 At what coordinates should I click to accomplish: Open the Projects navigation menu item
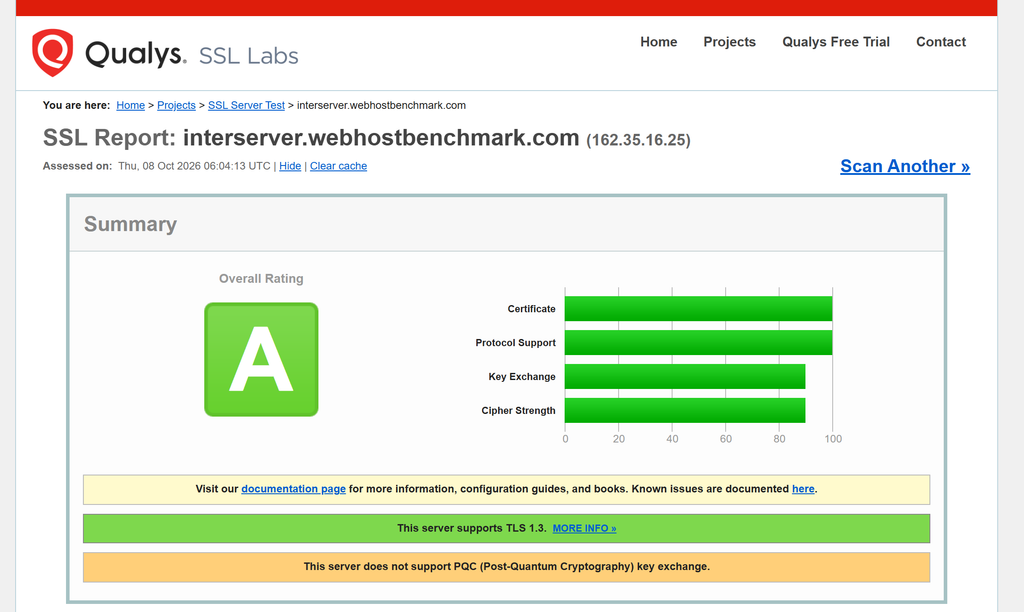pos(729,42)
